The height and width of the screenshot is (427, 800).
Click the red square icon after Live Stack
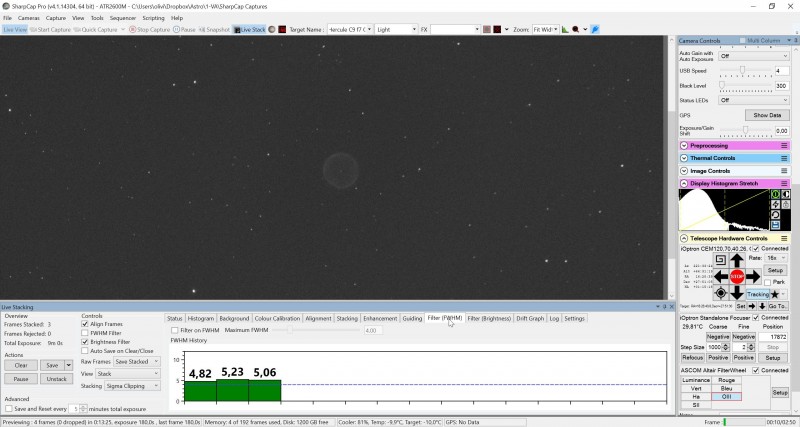click(x=282, y=30)
